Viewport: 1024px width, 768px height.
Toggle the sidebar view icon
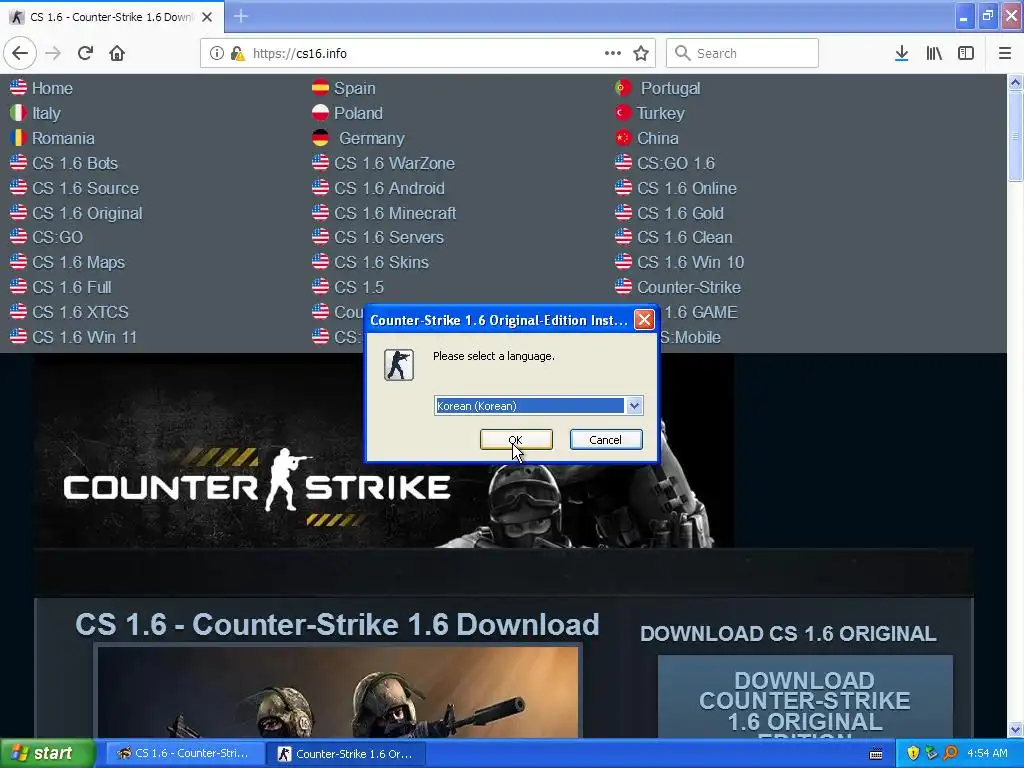point(966,54)
